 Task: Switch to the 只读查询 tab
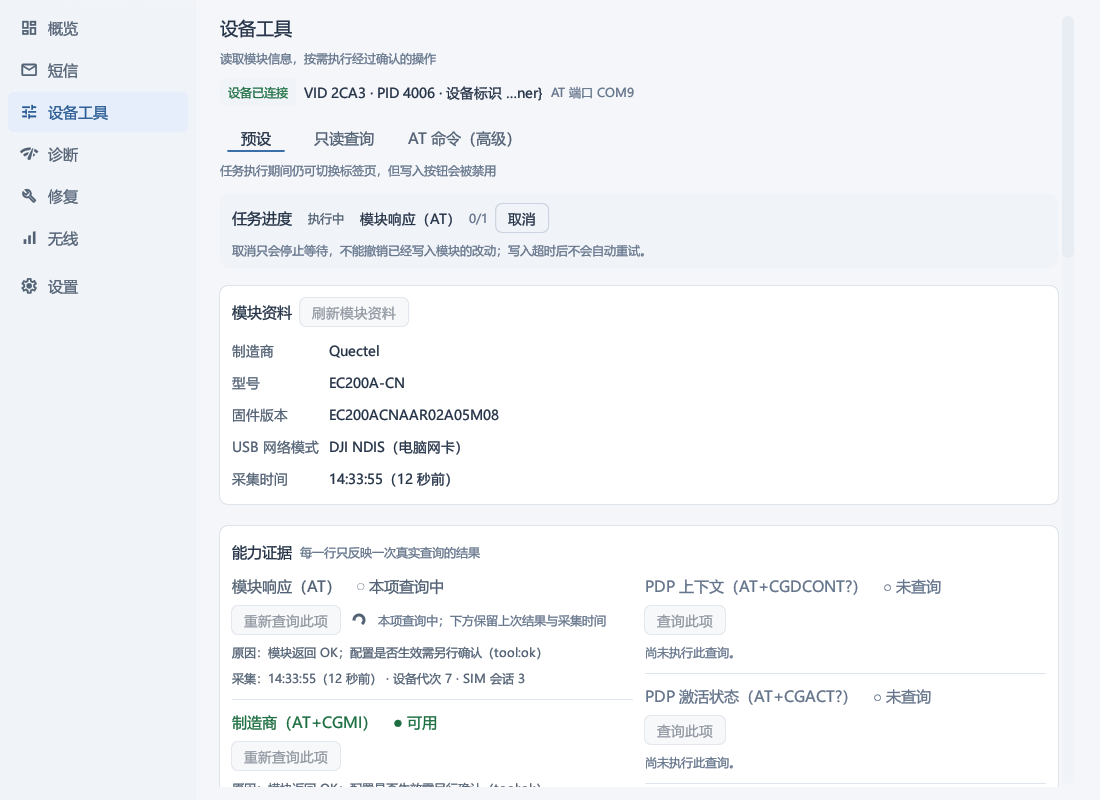[x=344, y=139]
